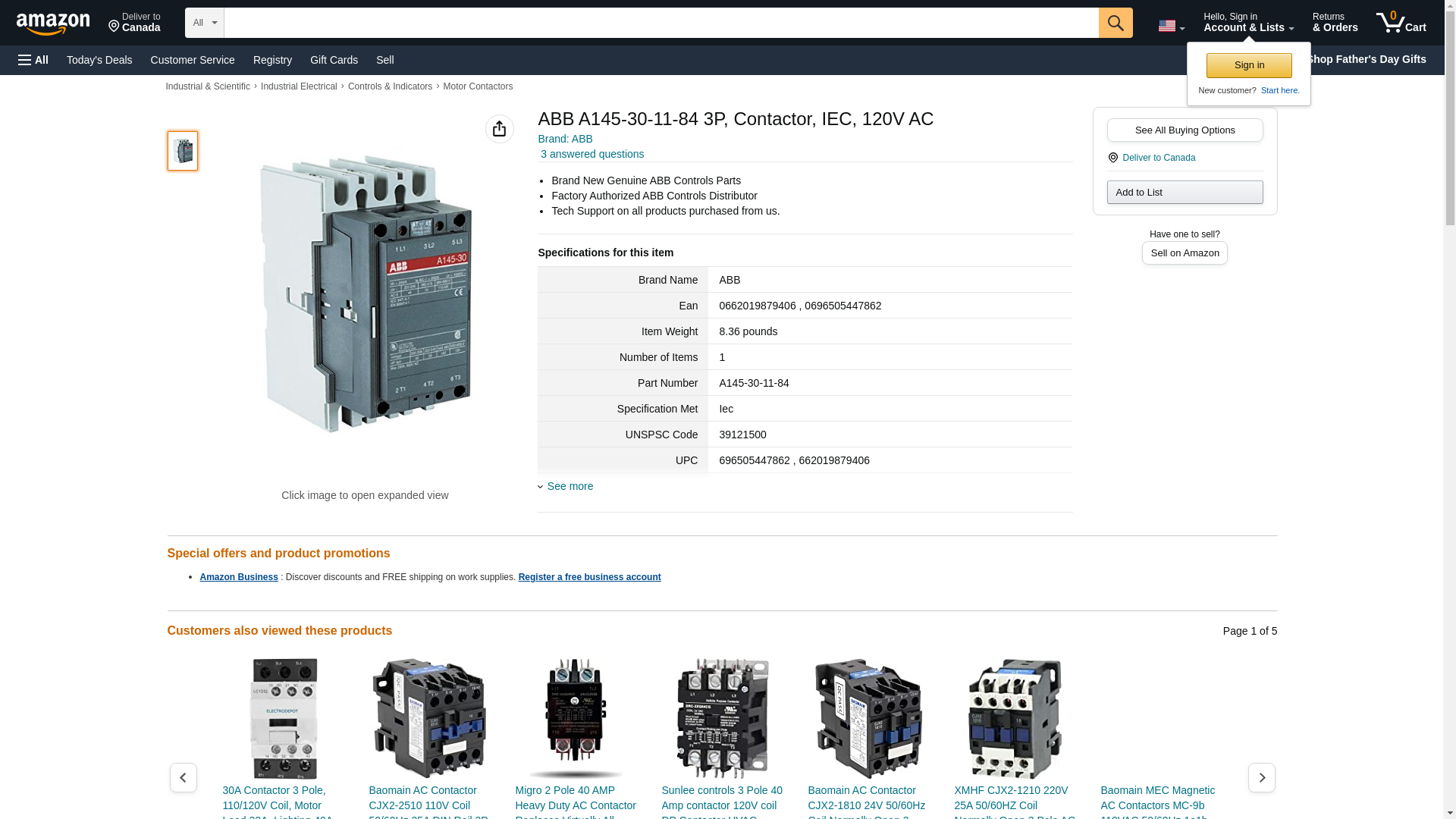Open Customer Service nav item

point(193,60)
